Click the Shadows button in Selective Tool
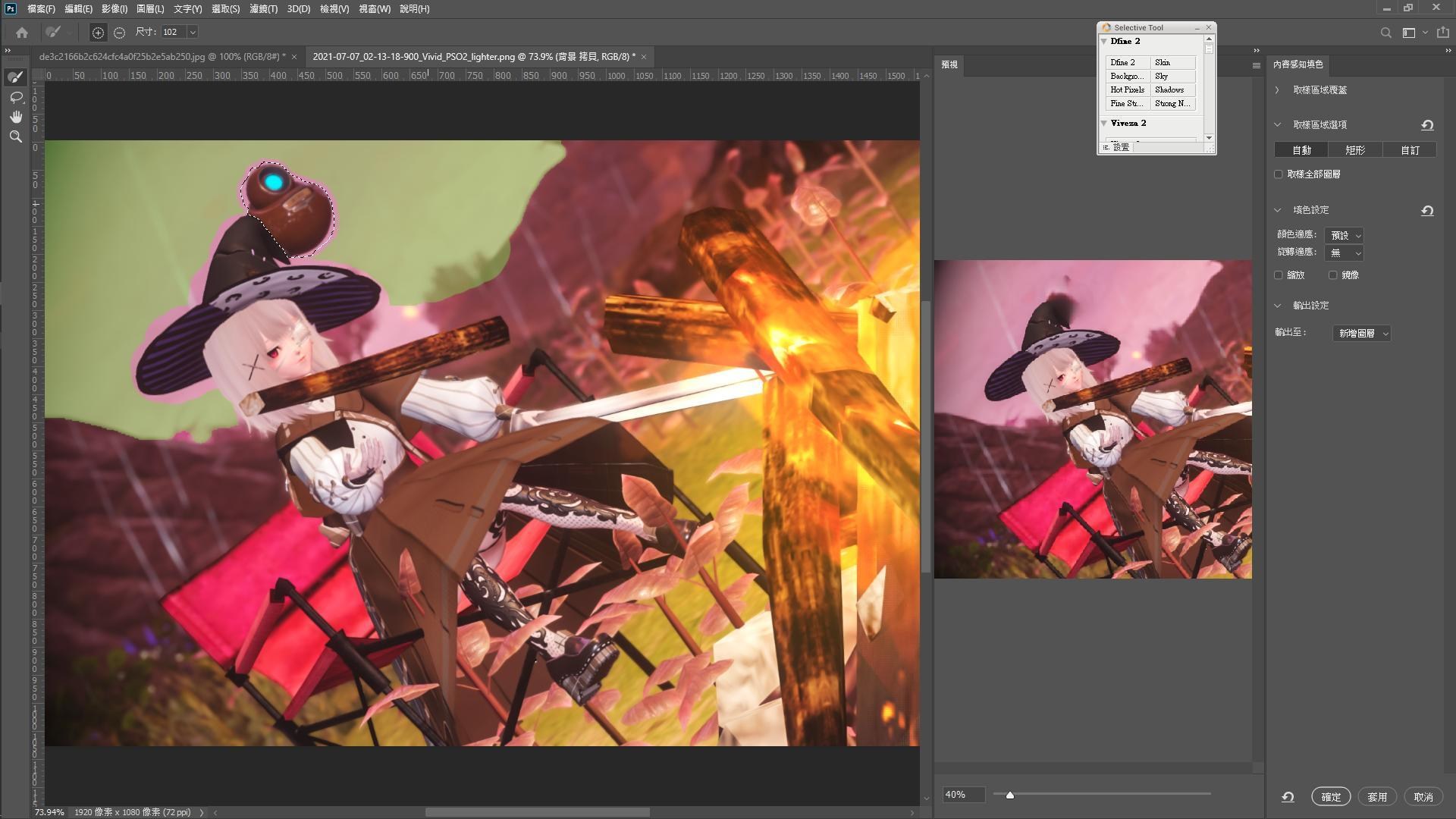 click(x=1173, y=90)
